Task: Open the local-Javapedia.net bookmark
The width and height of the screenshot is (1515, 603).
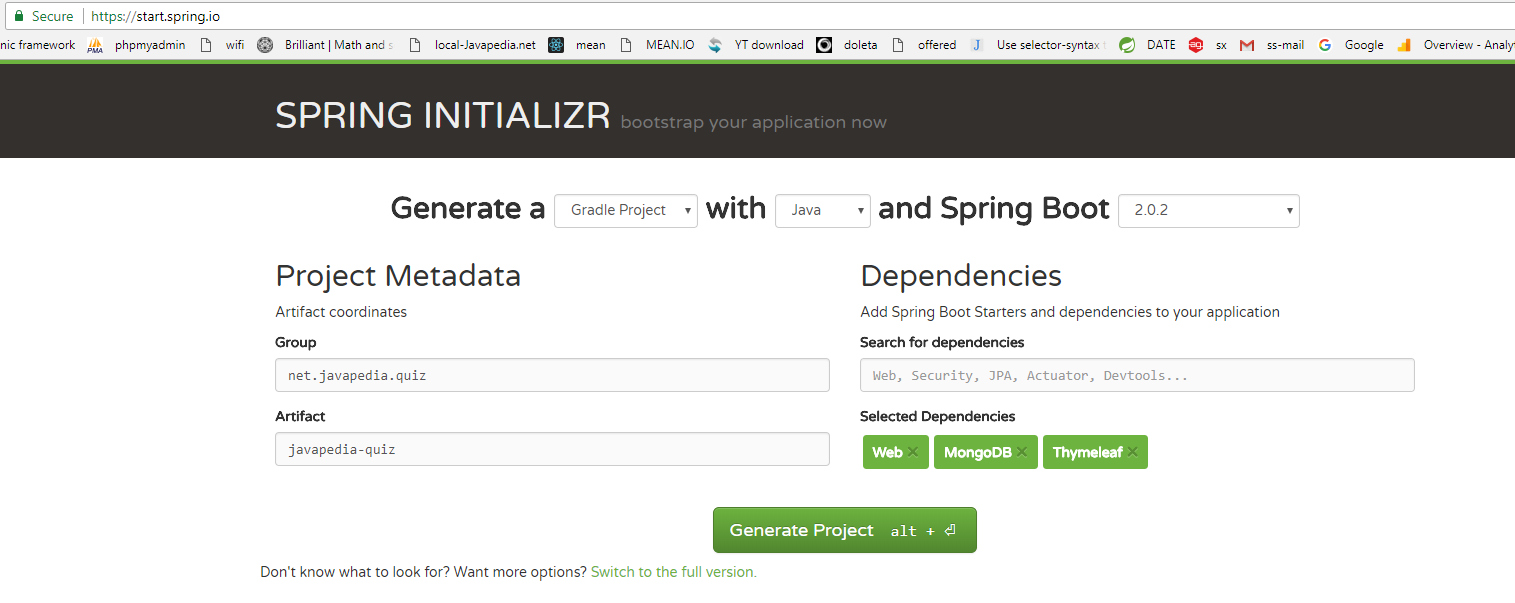Action: [473, 45]
